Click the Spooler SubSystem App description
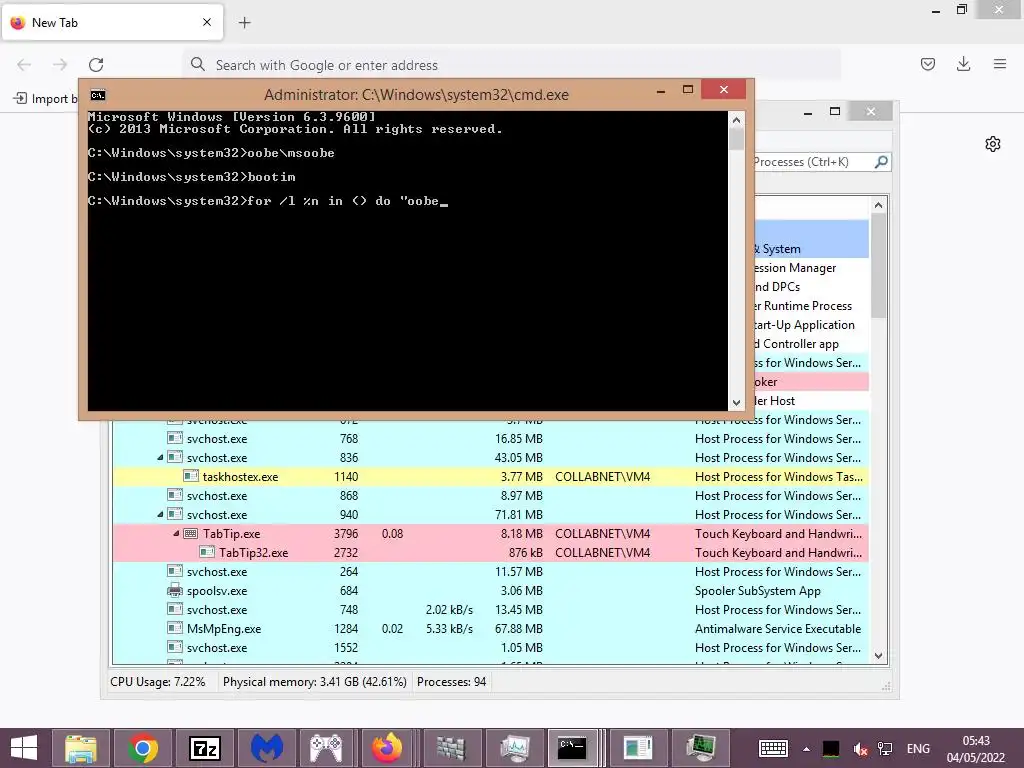Screen dimensions: 1024x768 coord(758,590)
